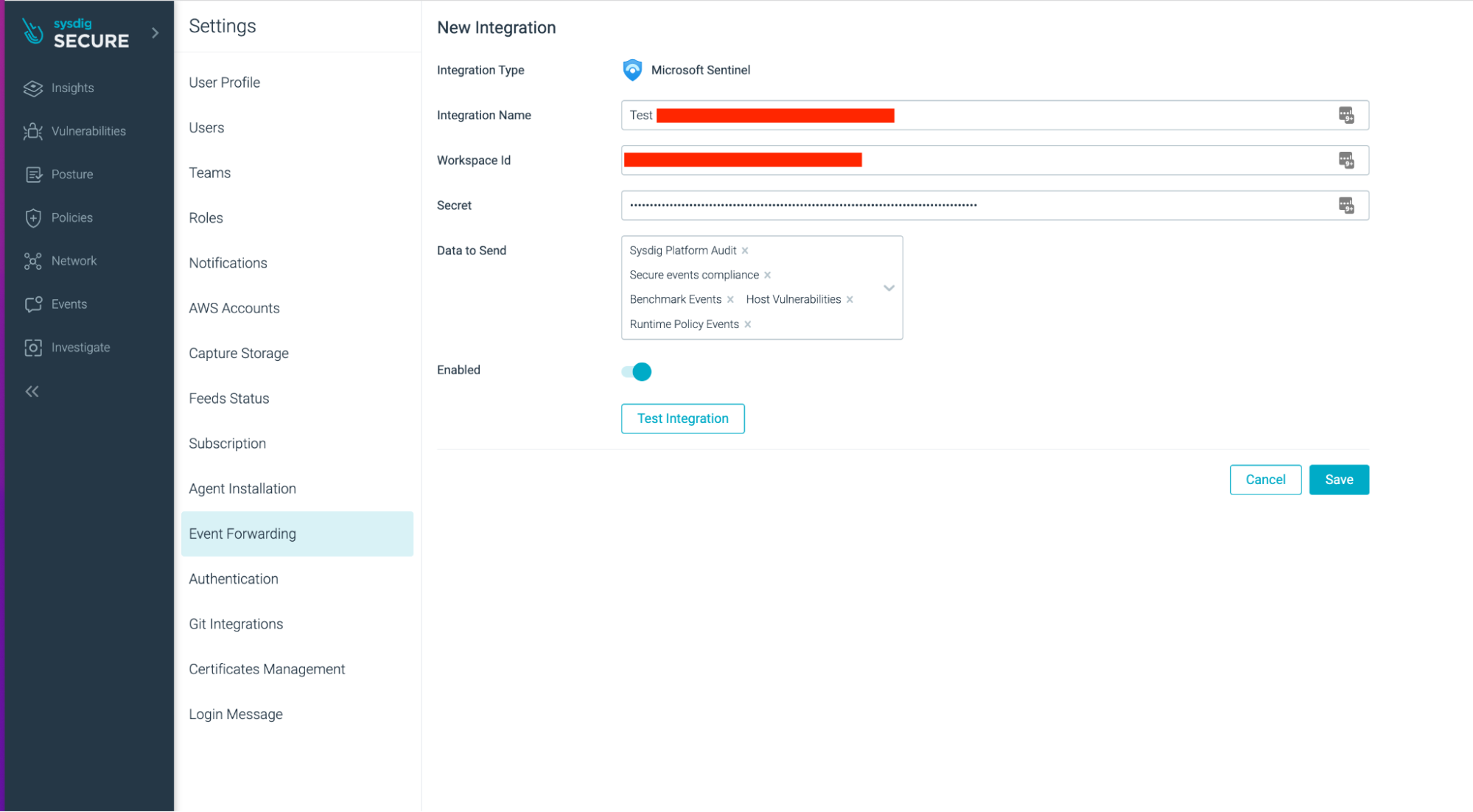Click the Test Integration button
Viewport: 1473px width, 812px height.
pos(683,418)
